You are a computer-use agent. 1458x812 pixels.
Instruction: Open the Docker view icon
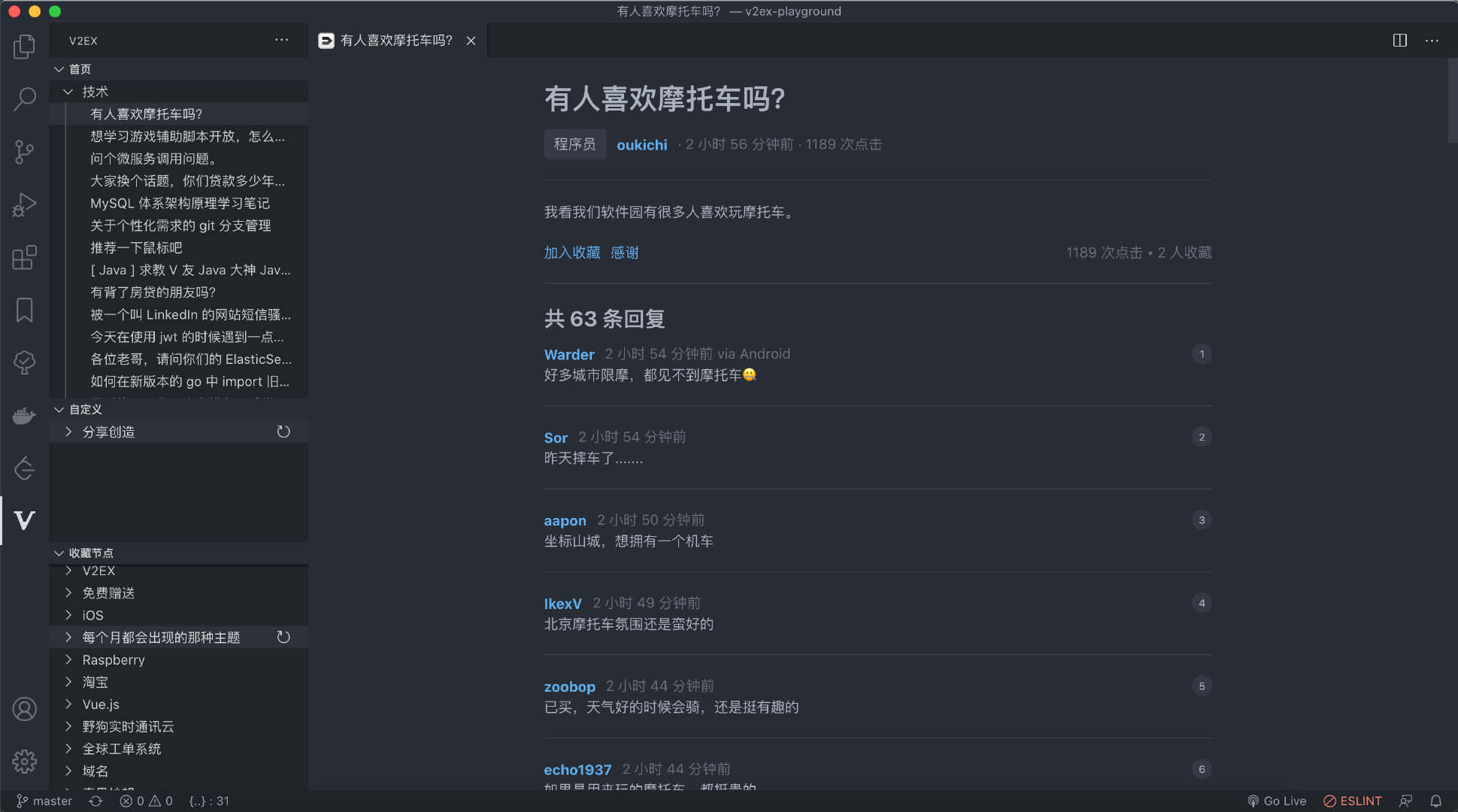pos(24,415)
